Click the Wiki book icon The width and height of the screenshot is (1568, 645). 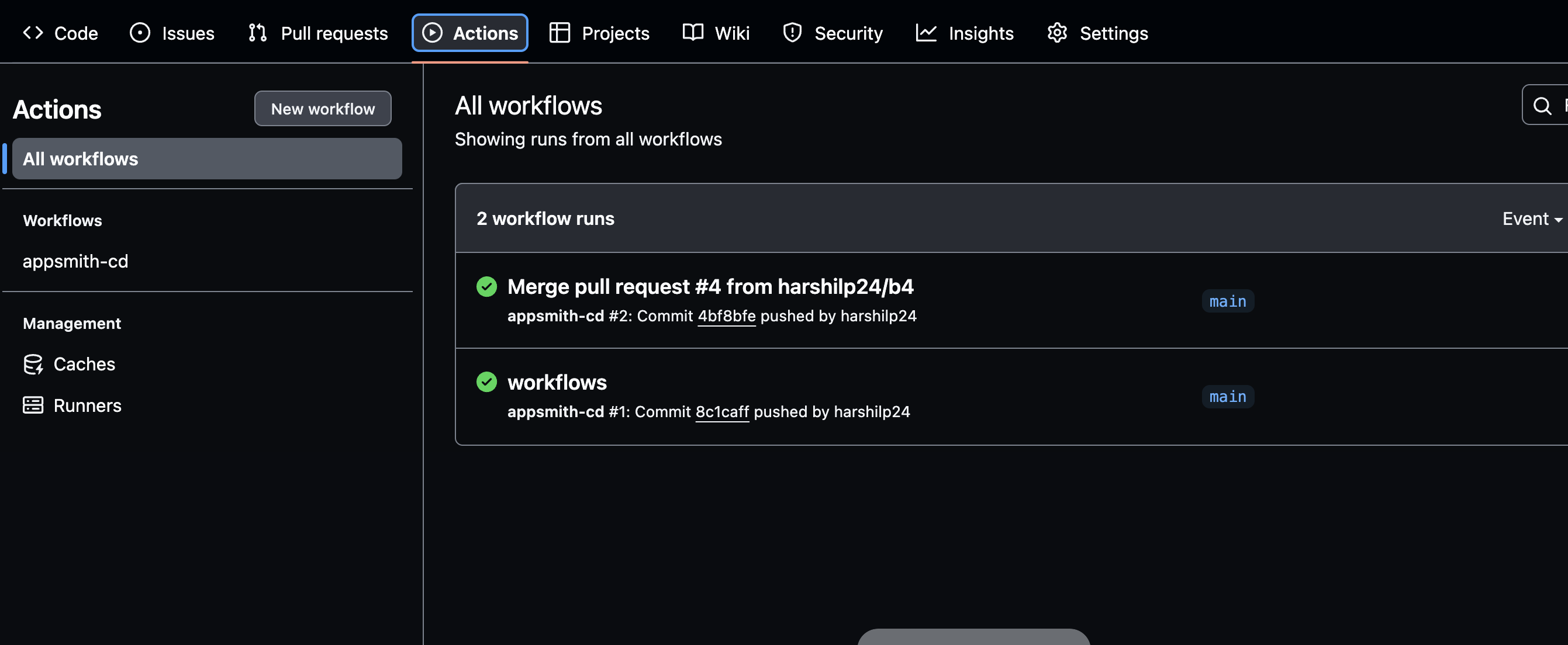tap(693, 33)
